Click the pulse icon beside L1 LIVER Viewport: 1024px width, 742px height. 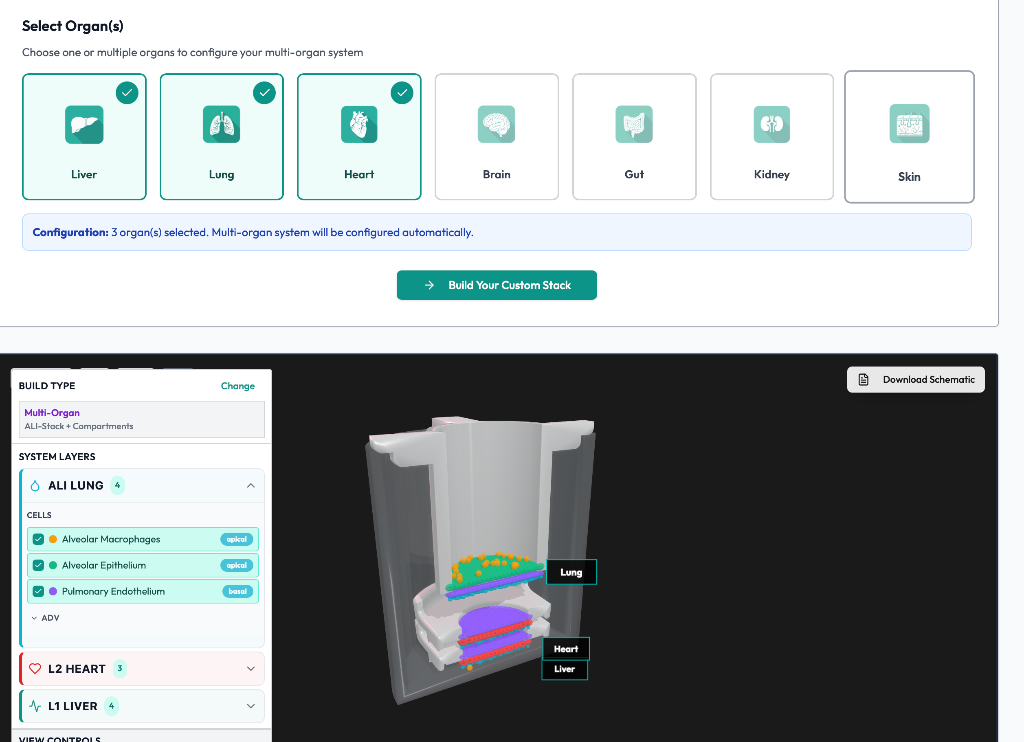35,706
